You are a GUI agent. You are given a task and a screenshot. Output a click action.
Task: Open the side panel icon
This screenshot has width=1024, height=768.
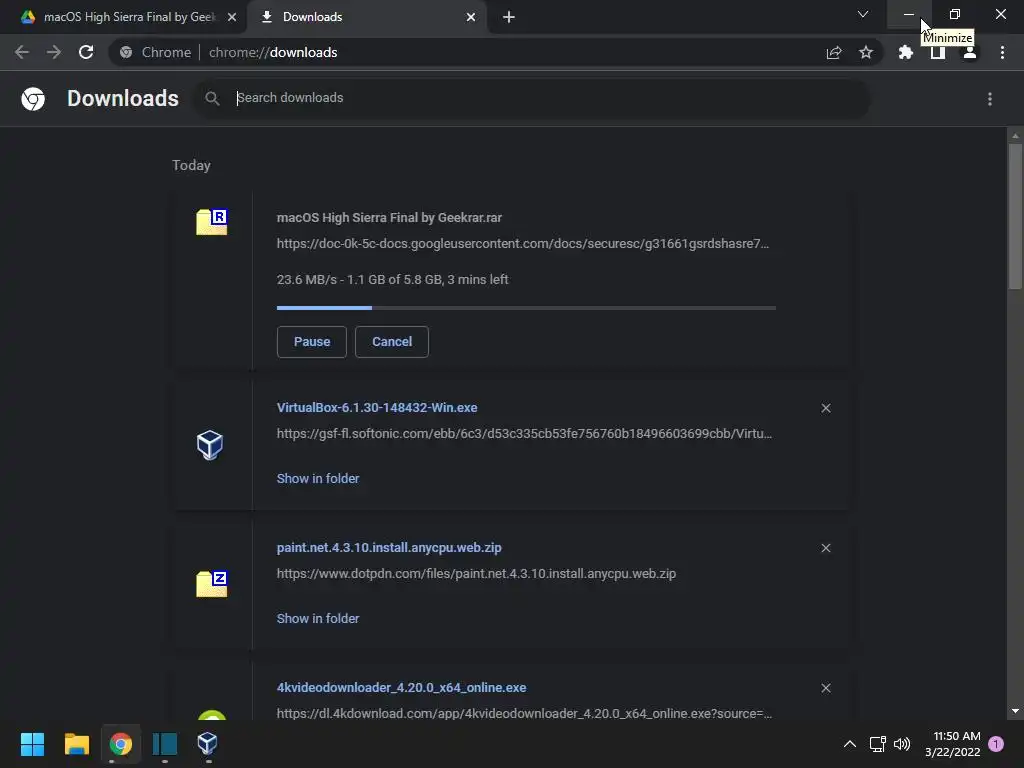[938, 52]
